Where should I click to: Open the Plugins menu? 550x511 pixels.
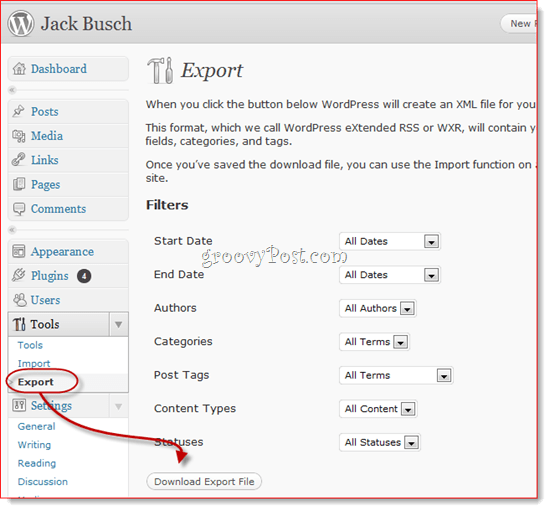[68, 276]
